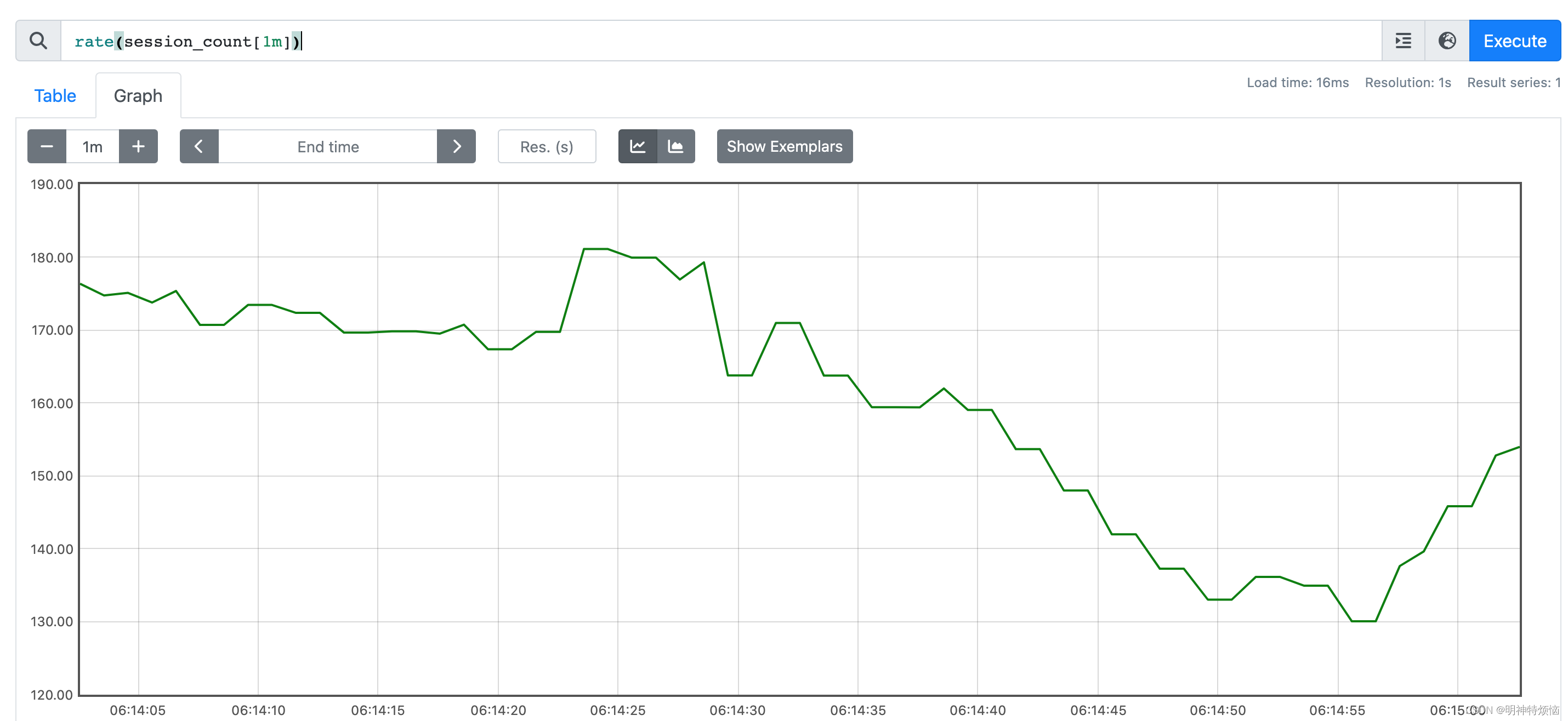Click the End time input field
1568x721 pixels.
point(327,146)
